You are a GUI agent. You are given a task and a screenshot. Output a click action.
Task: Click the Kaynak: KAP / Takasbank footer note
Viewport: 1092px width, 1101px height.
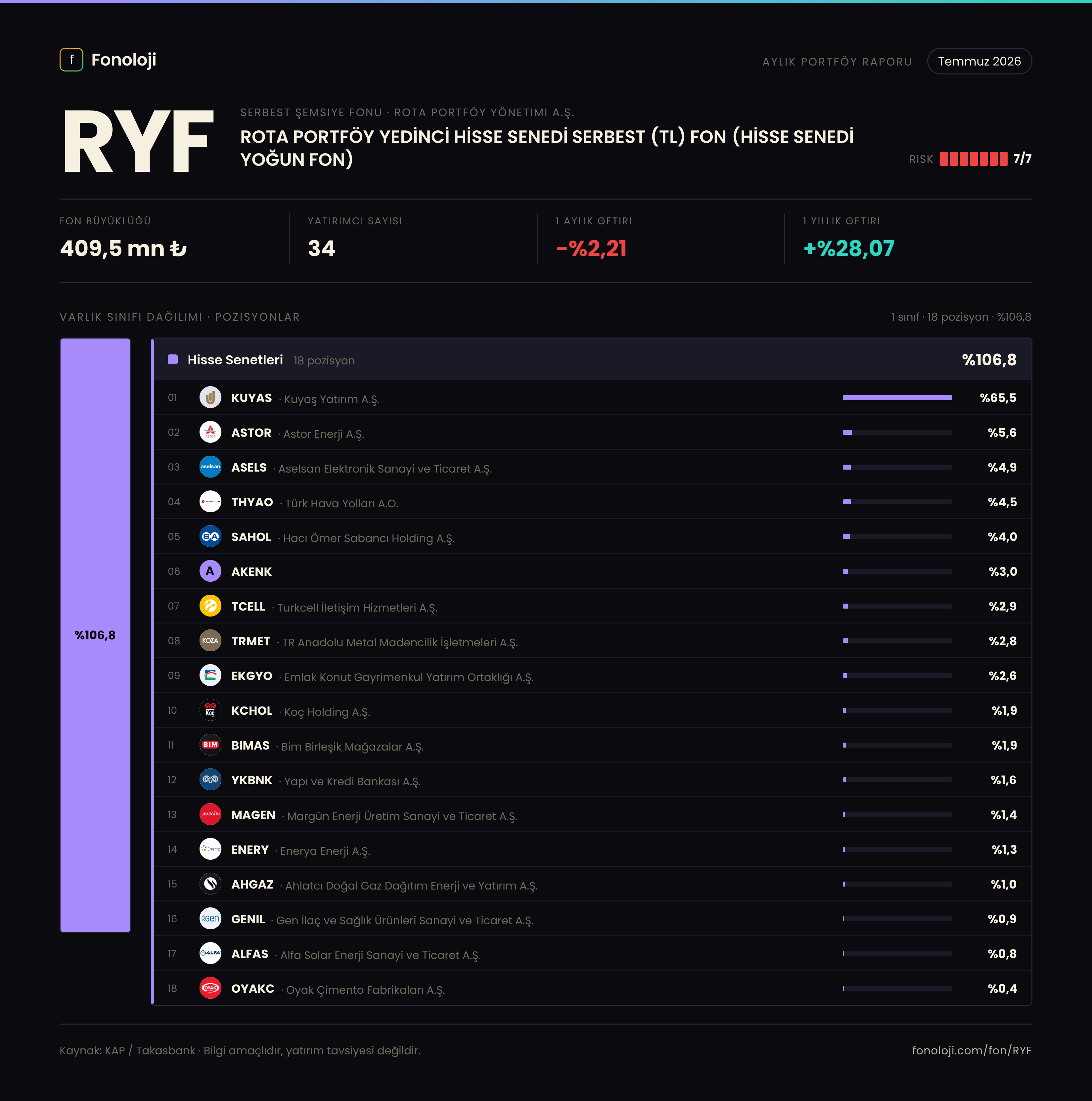pos(240,1050)
